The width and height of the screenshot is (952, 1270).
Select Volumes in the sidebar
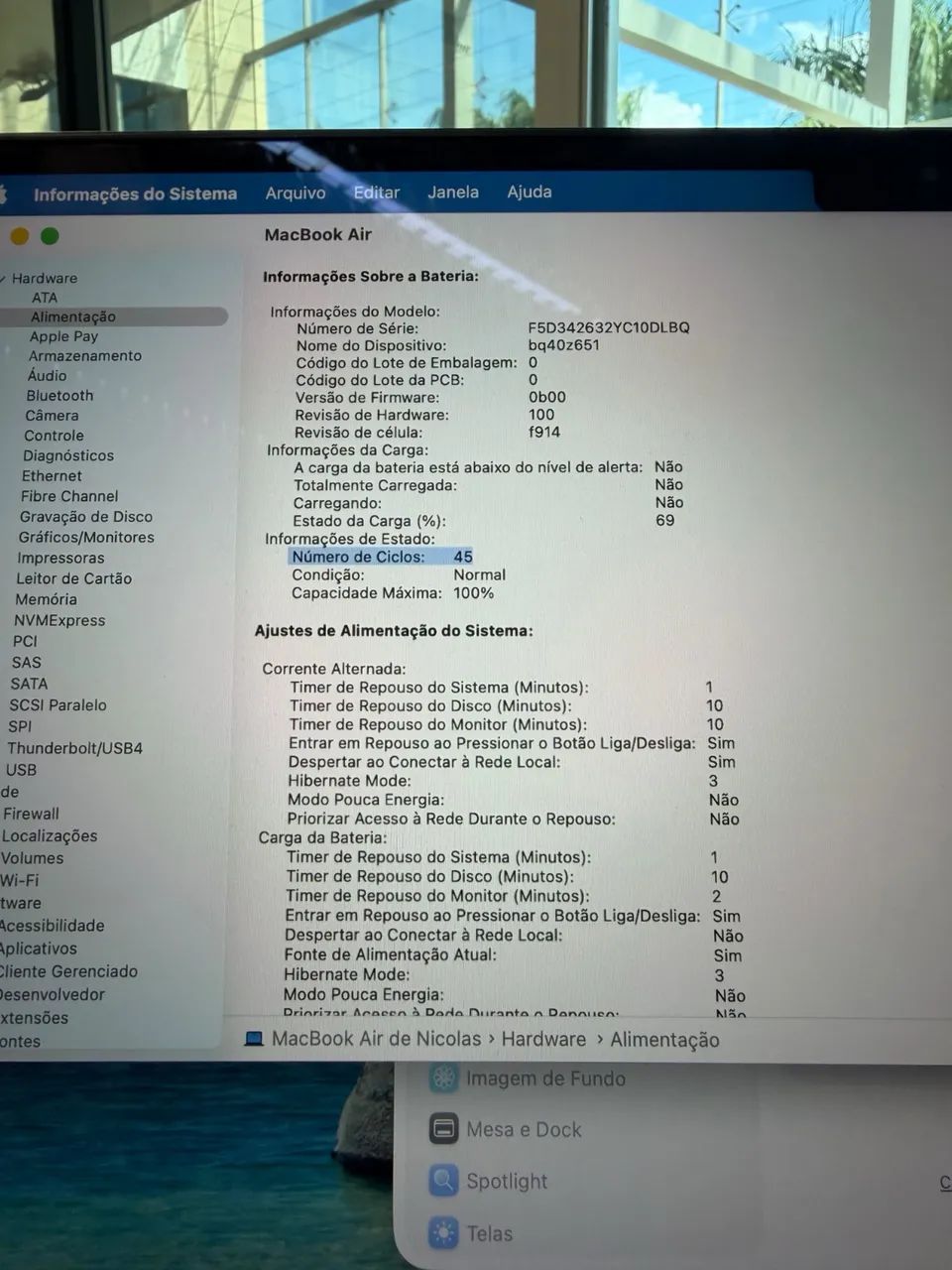pos(32,858)
